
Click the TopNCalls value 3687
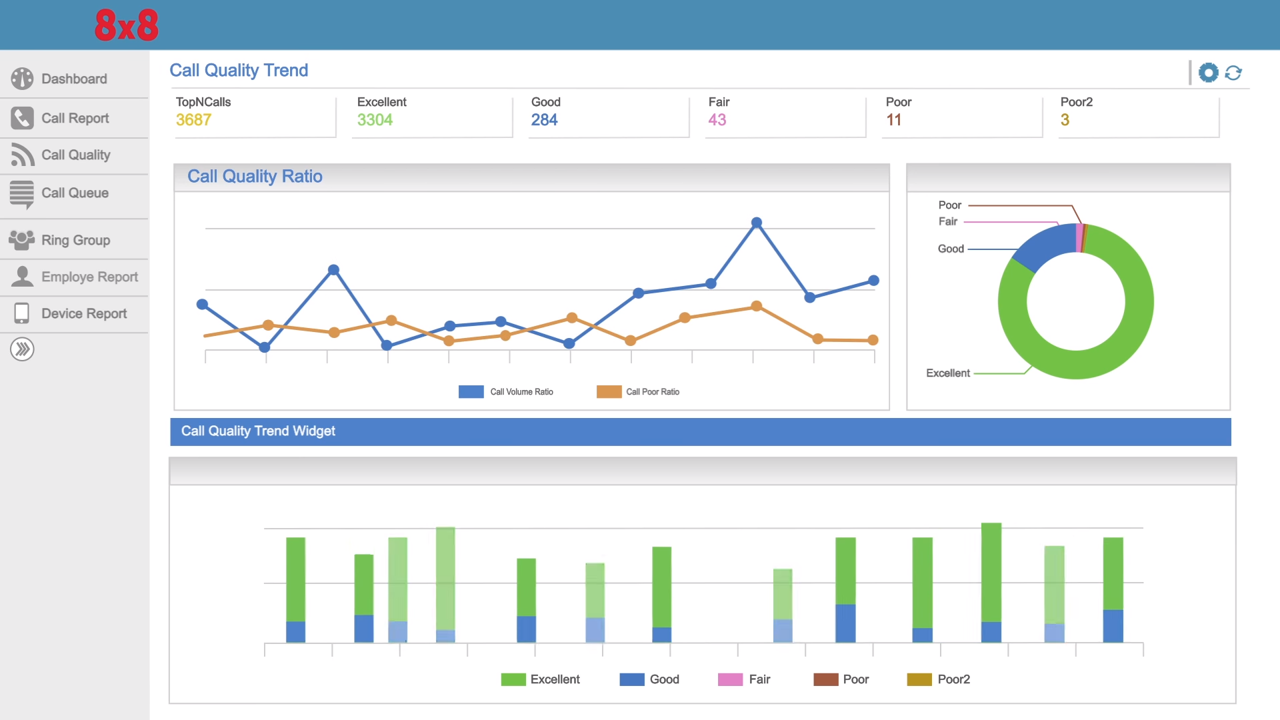click(x=193, y=120)
